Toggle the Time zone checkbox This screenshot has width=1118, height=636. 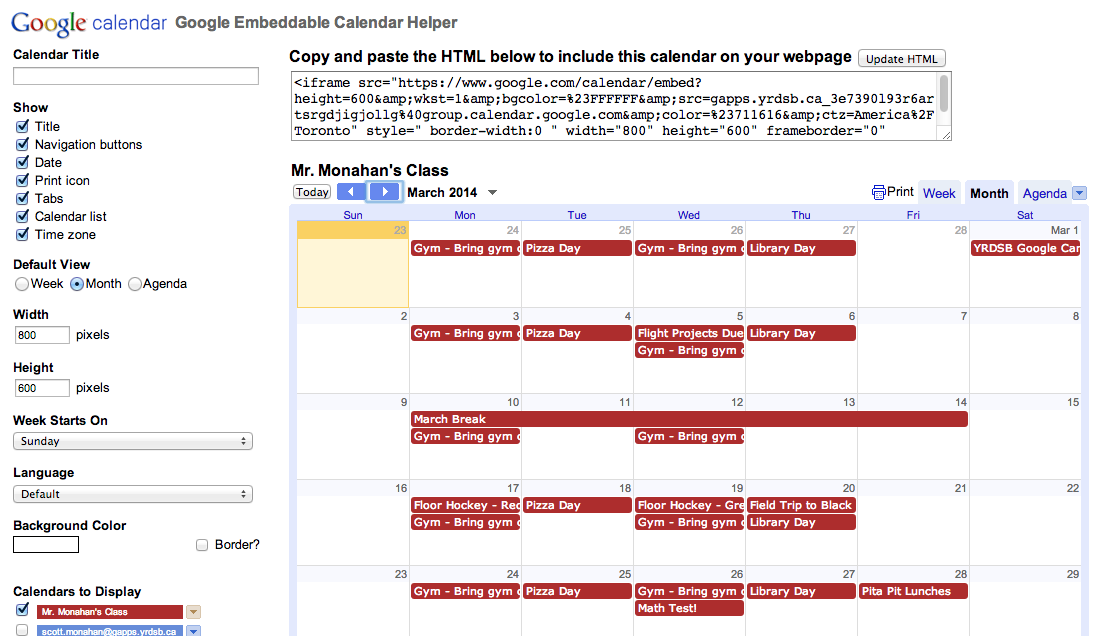(22, 234)
